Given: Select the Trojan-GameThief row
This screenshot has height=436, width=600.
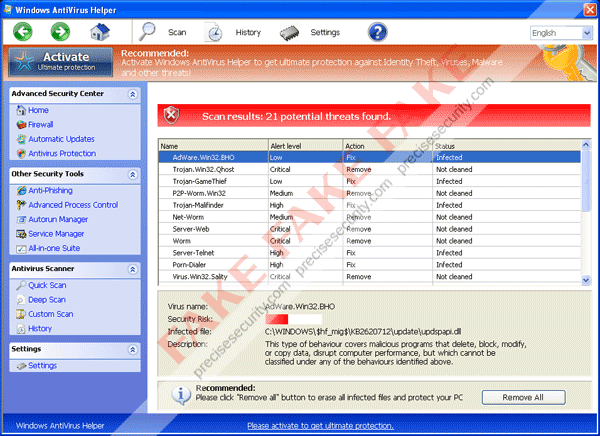Looking at the screenshot, I should click(369, 181).
